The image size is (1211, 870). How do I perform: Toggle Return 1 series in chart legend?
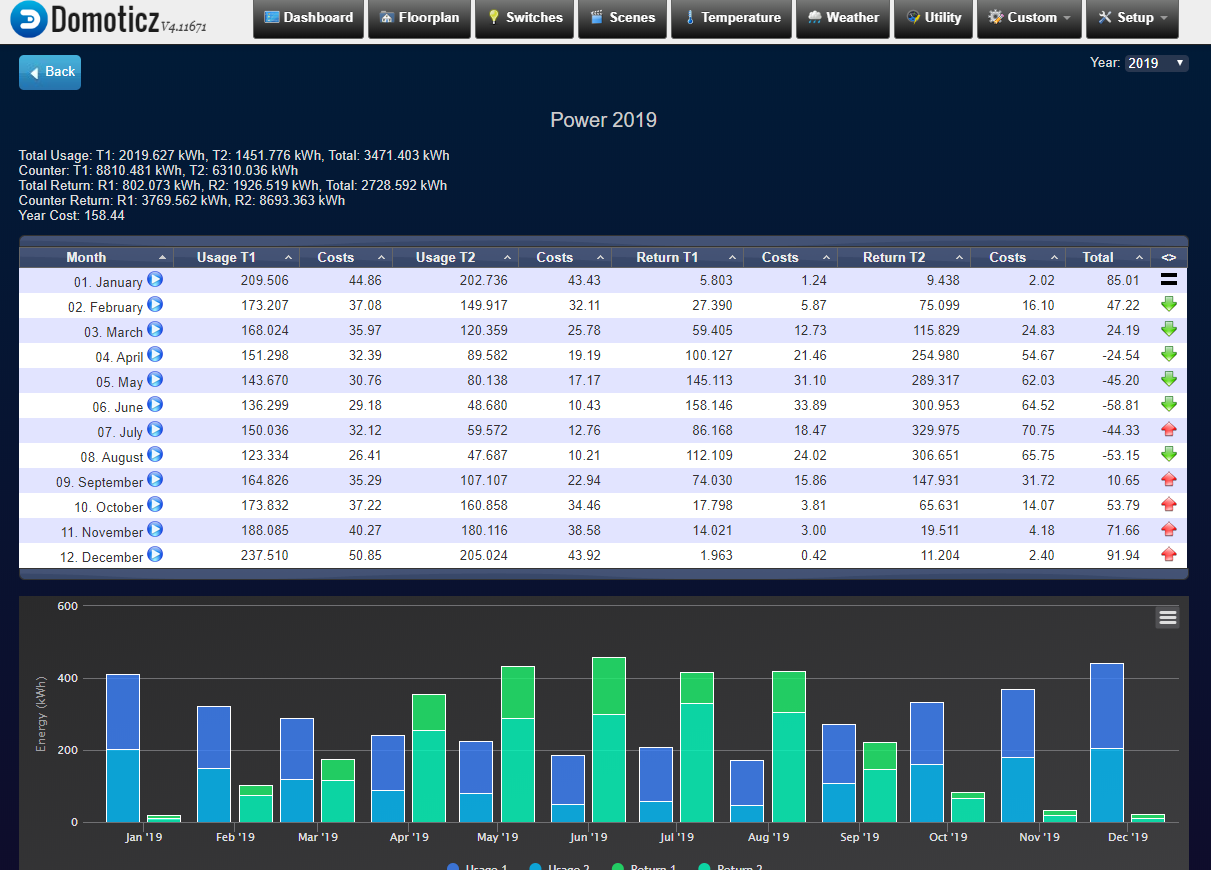pos(646,867)
